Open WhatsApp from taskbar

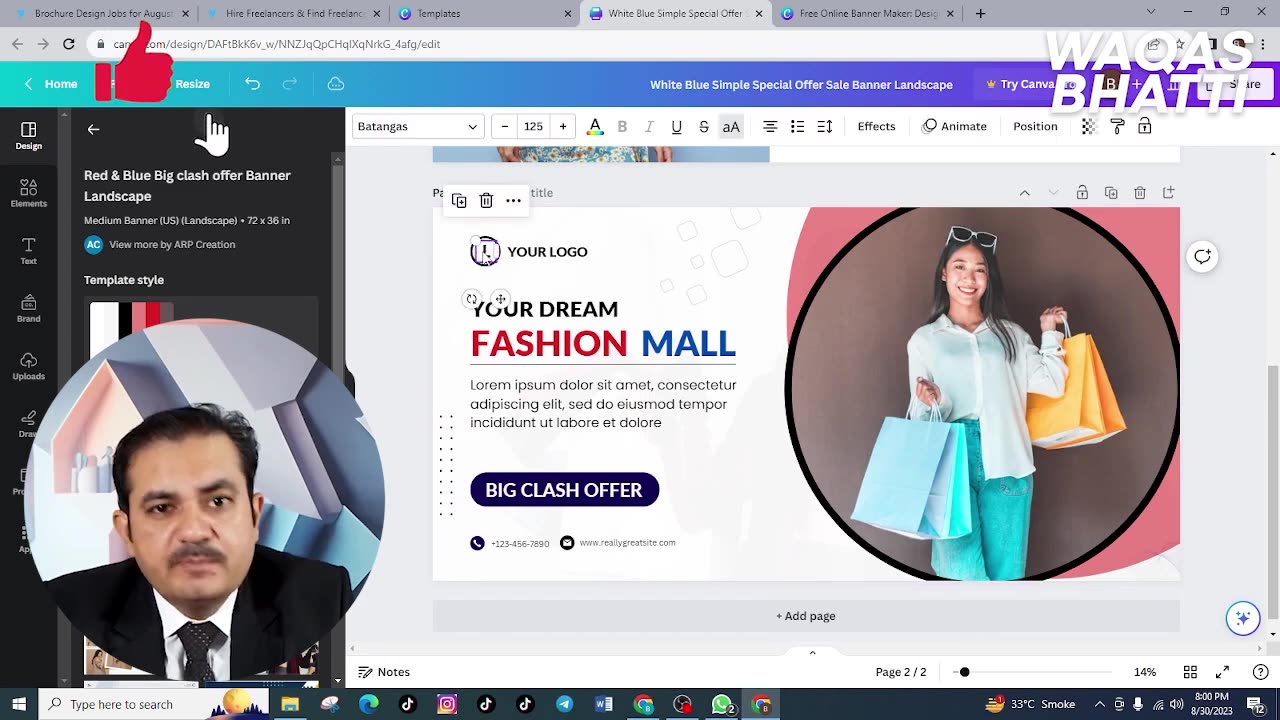click(722, 704)
